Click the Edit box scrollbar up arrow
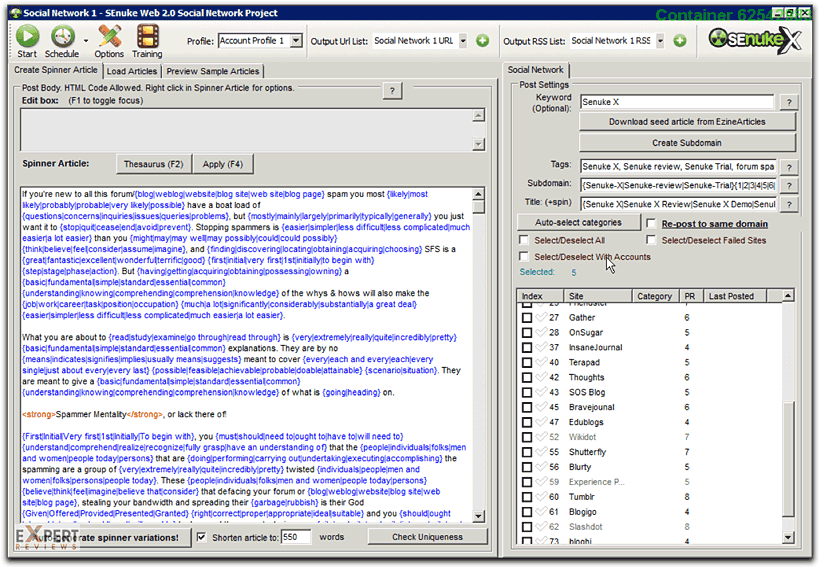The image size is (820, 568). coord(478,115)
